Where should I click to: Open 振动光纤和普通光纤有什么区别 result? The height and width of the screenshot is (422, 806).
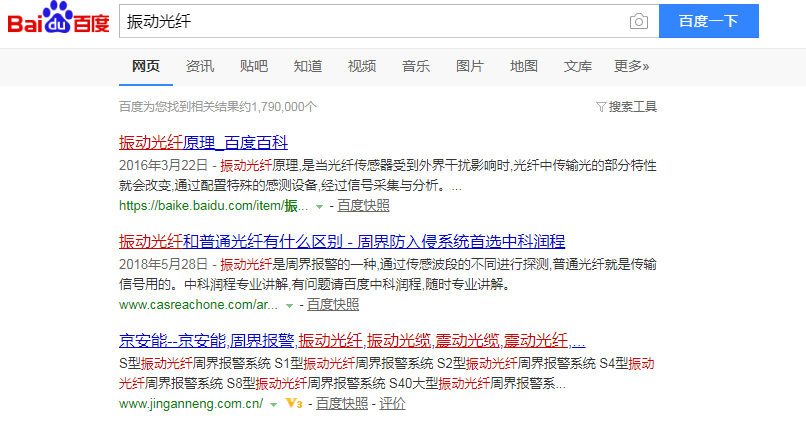pyautogui.click(x=342, y=241)
